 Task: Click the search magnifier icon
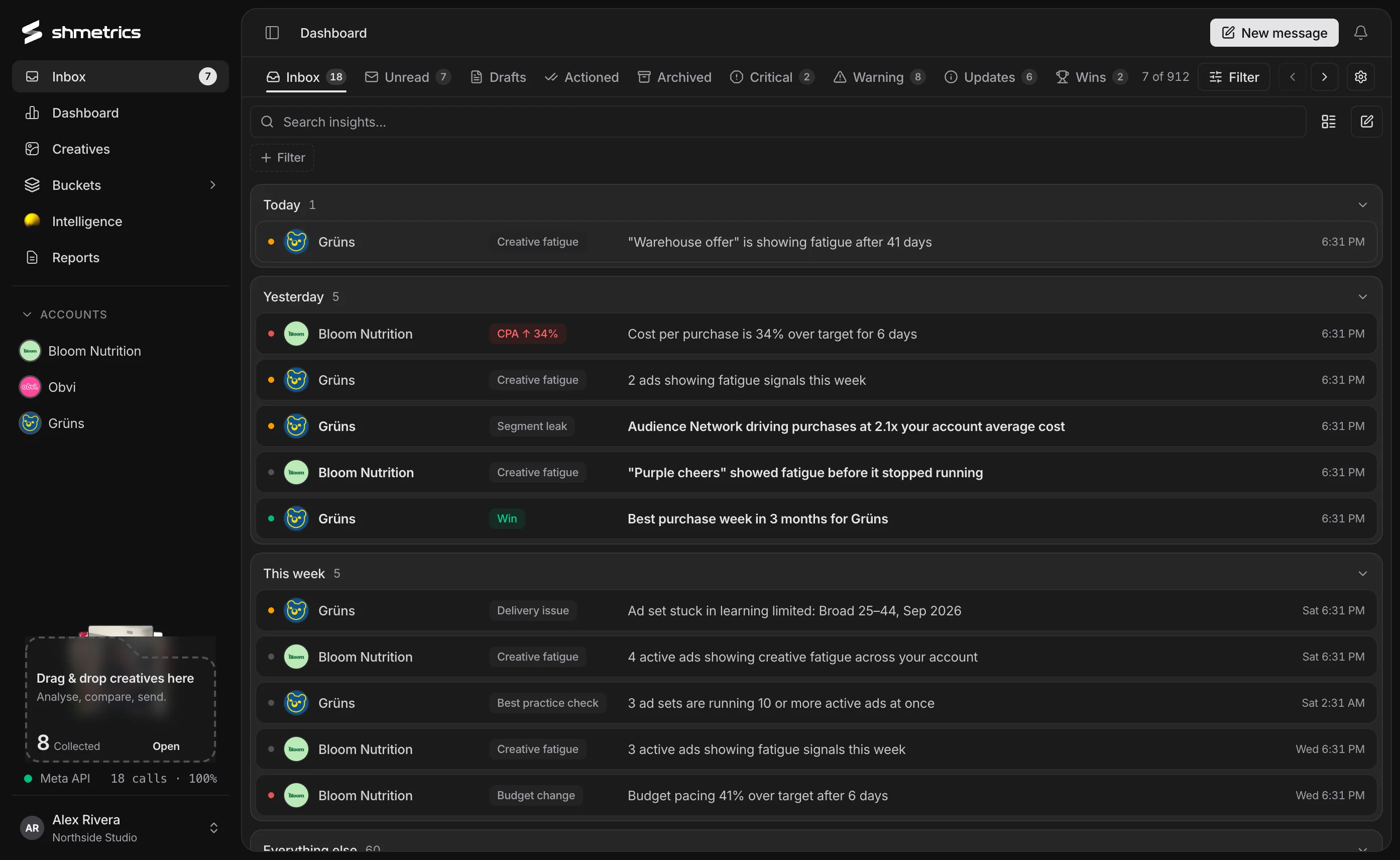pyautogui.click(x=267, y=122)
